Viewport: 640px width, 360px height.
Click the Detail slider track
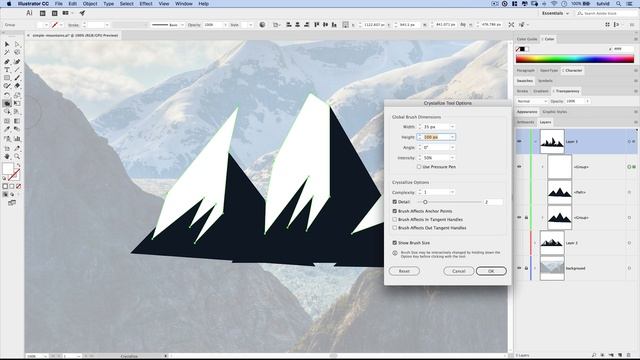(450, 202)
